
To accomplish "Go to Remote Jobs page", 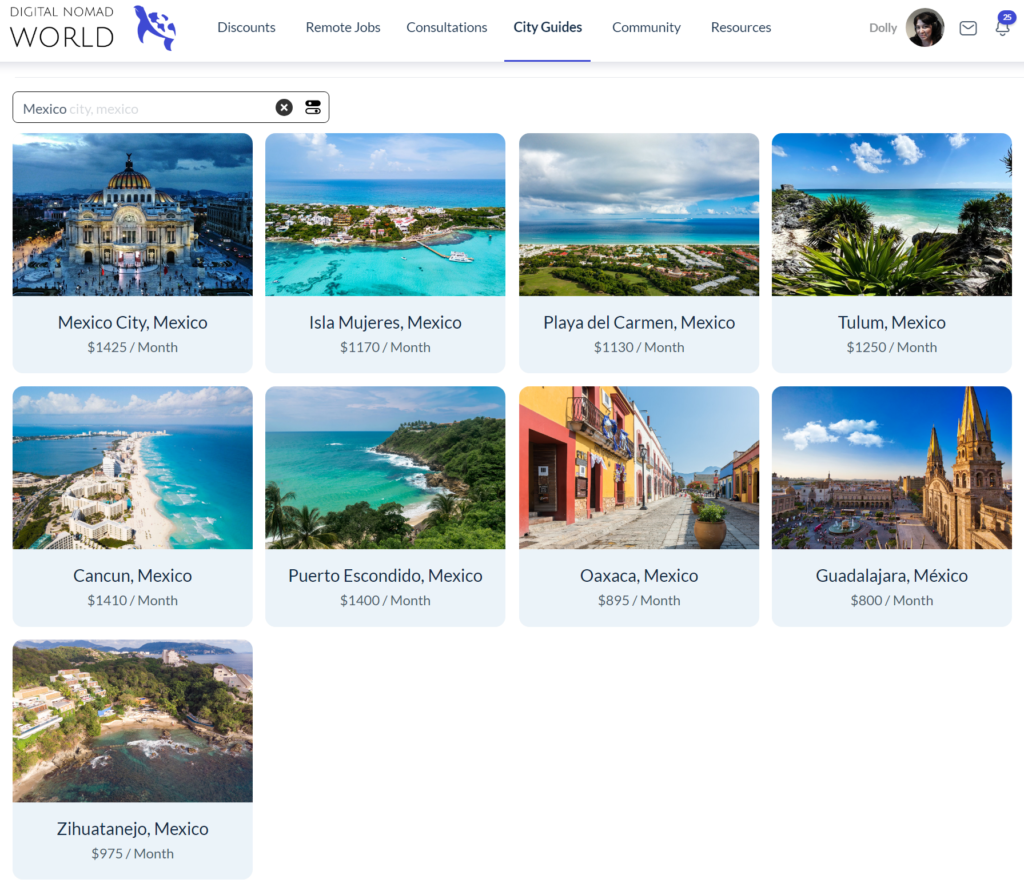I will pyautogui.click(x=343, y=28).
